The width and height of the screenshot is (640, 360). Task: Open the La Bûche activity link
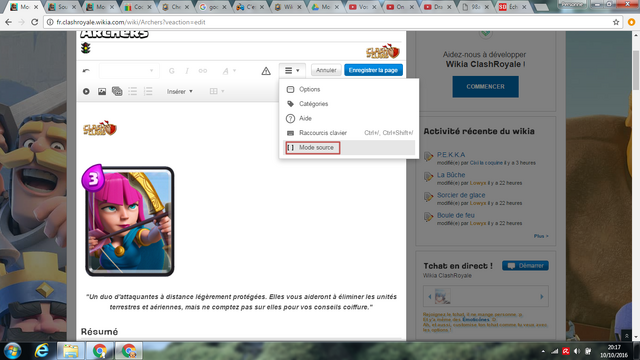click(x=451, y=175)
